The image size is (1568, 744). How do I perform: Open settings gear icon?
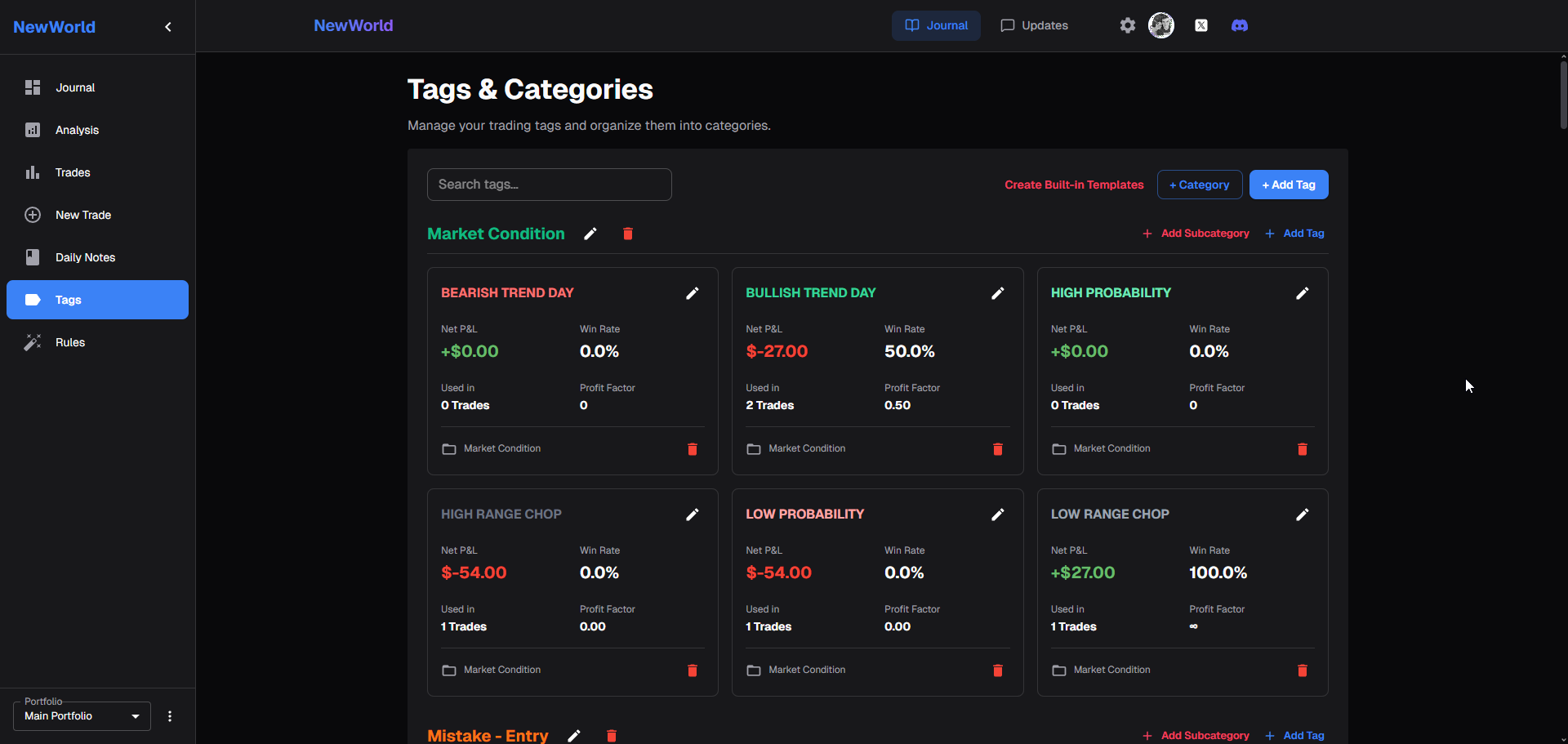pos(1127,25)
